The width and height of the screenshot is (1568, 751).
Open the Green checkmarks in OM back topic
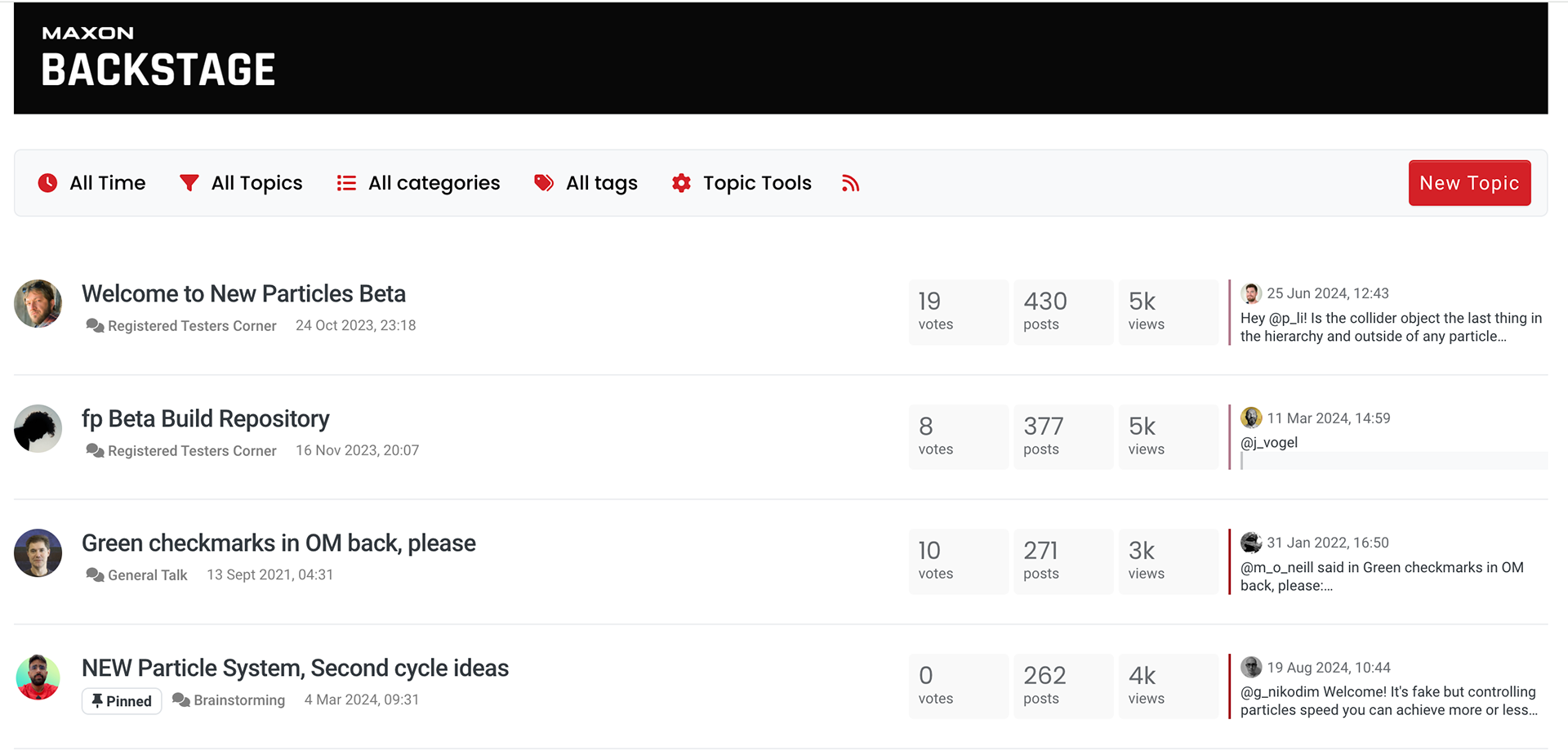[278, 543]
